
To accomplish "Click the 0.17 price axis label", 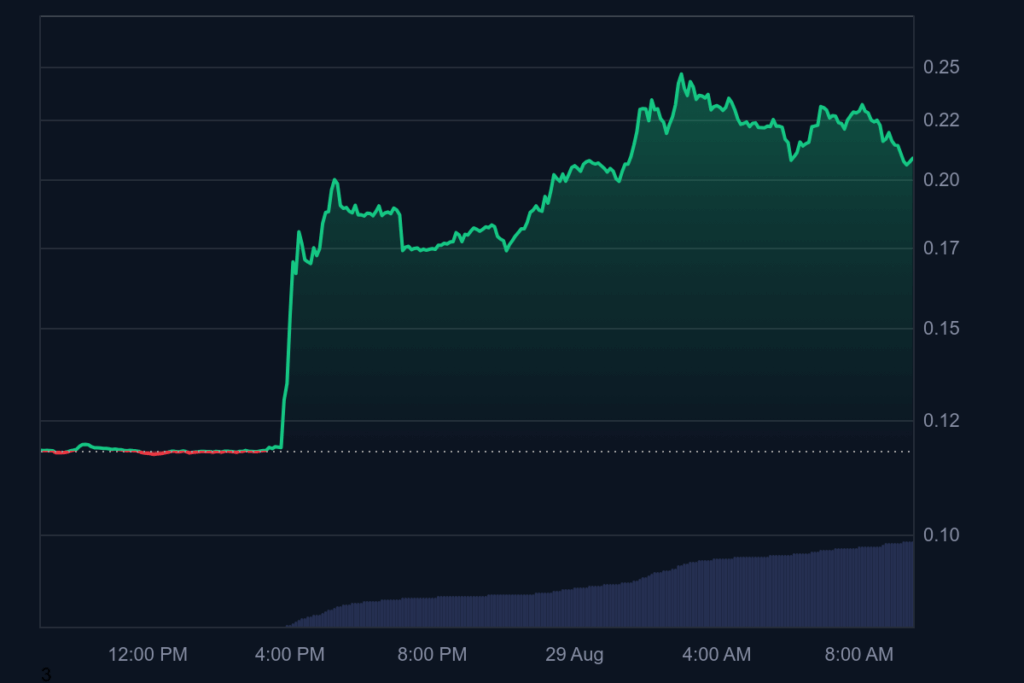I will pyautogui.click(x=941, y=248).
